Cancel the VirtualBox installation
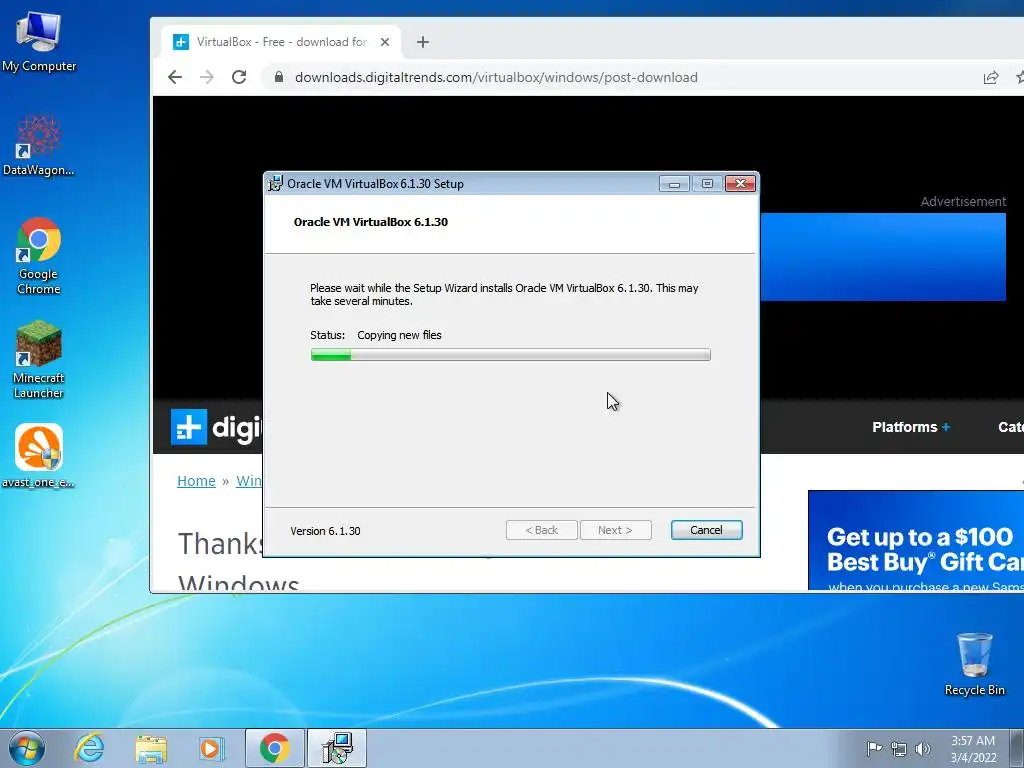 pos(706,530)
